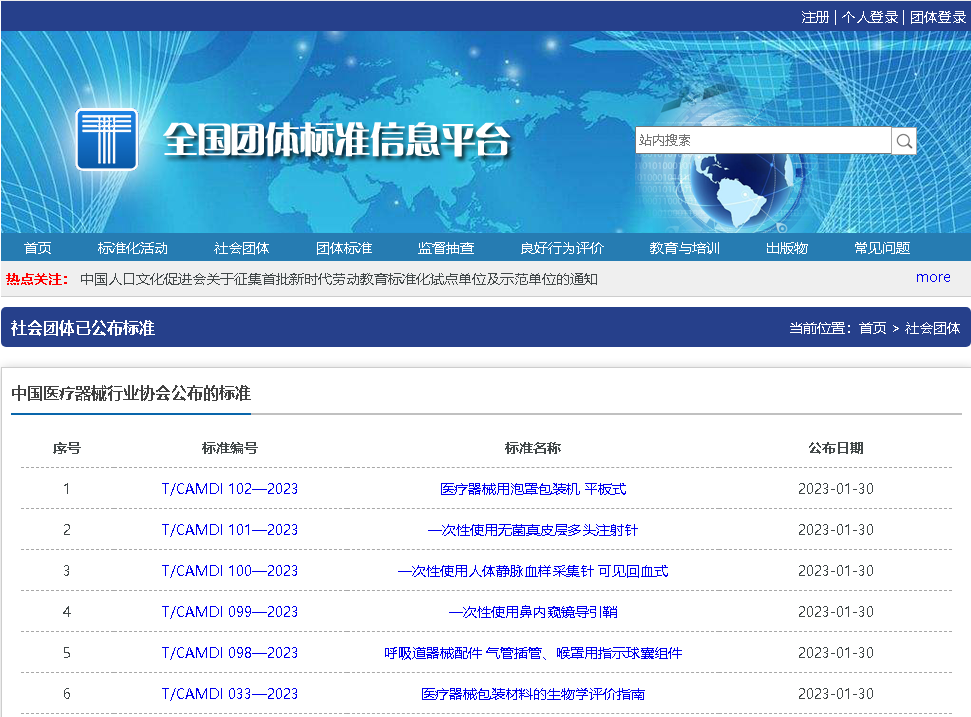Click the more link for hot news
The height and width of the screenshot is (717, 971).
(933, 277)
